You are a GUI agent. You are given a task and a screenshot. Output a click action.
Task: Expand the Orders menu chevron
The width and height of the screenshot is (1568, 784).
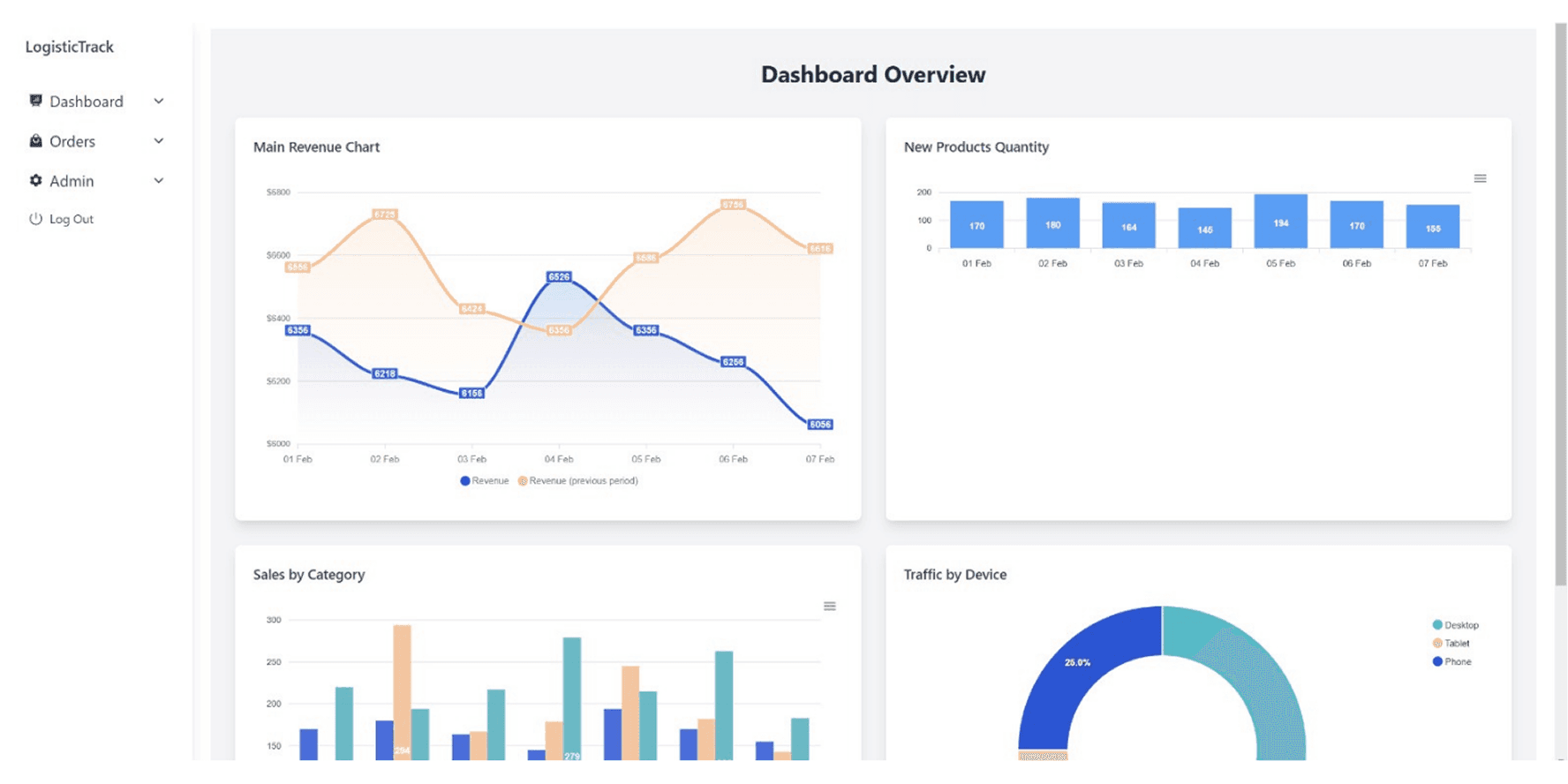pyautogui.click(x=159, y=141)
